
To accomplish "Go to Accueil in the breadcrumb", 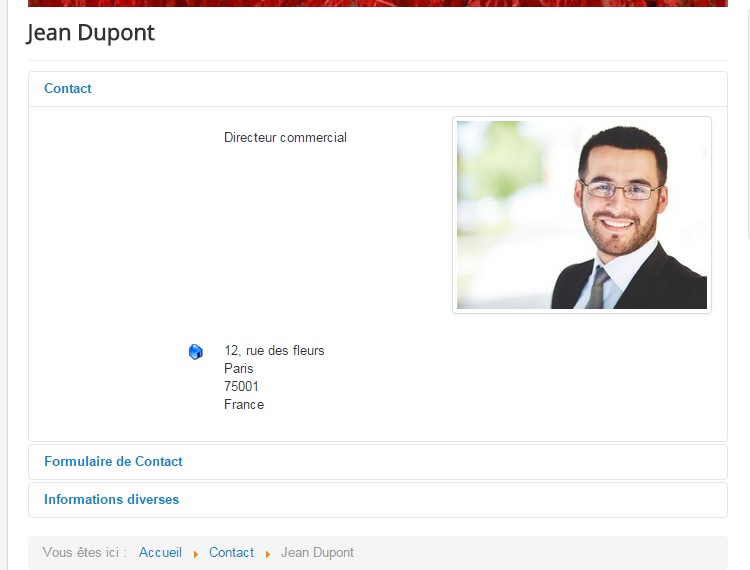I will tap(160, 552).
